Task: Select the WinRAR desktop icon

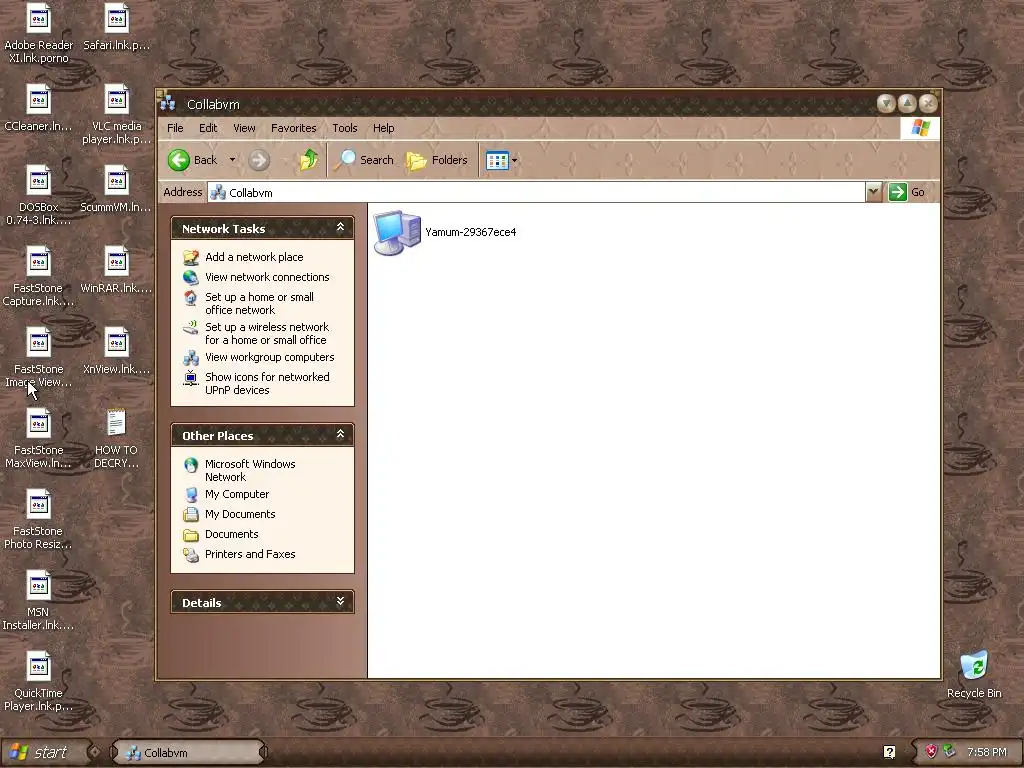Action: point(116,270)
